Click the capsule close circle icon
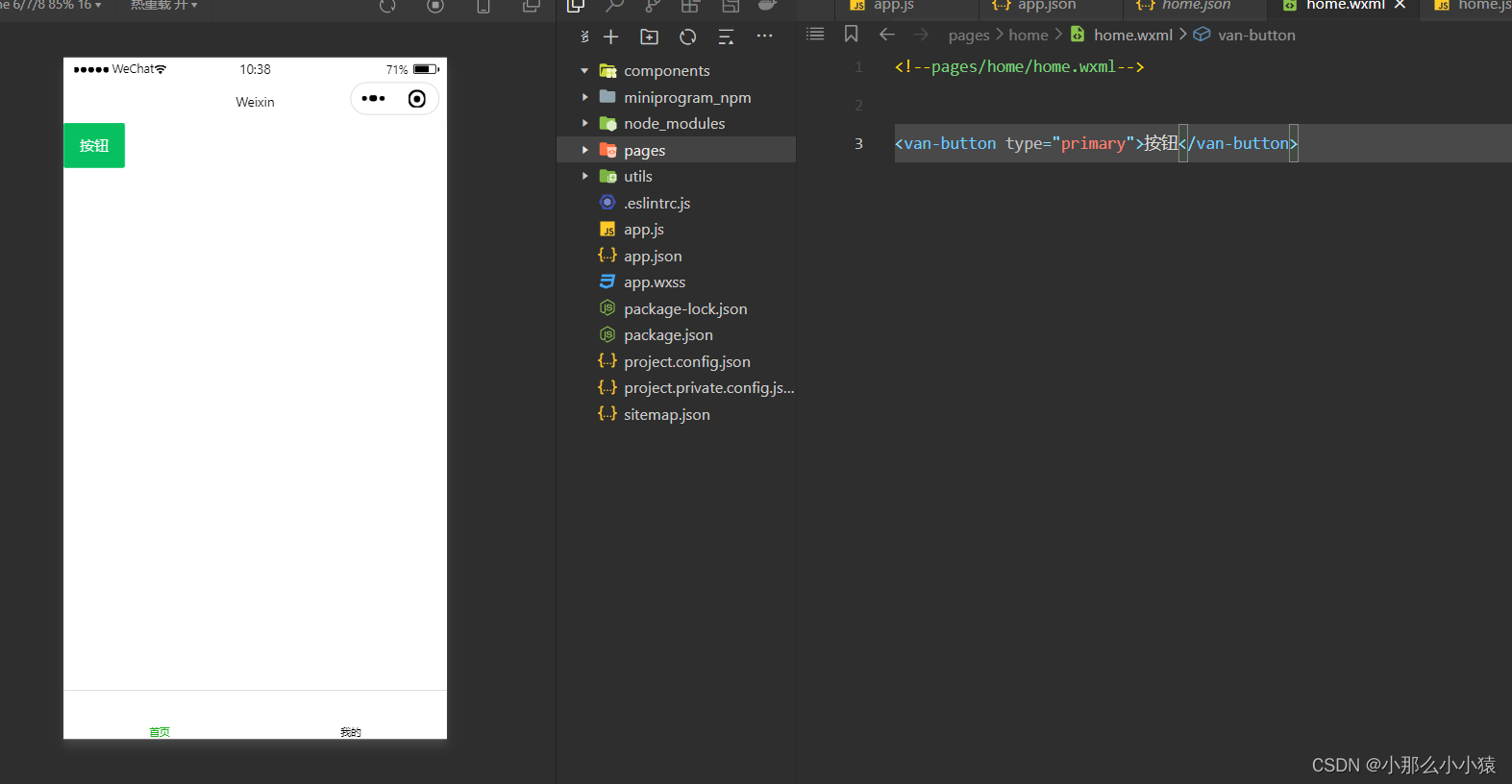The width and height of the screenshot is (1512, 784). (x=417, y=99)
